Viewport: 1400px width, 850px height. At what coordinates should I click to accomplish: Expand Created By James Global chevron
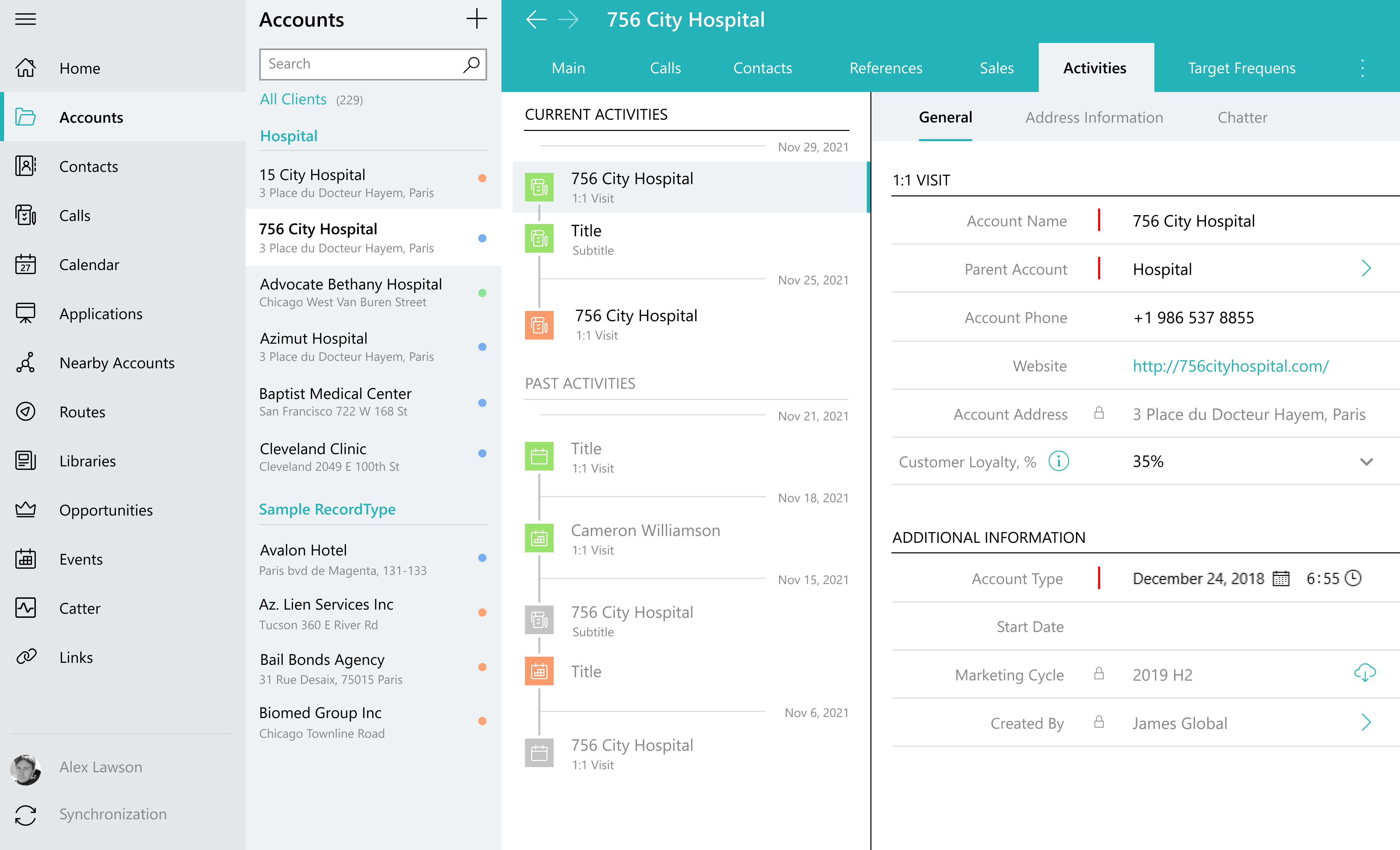click(x=1366, y=723)
